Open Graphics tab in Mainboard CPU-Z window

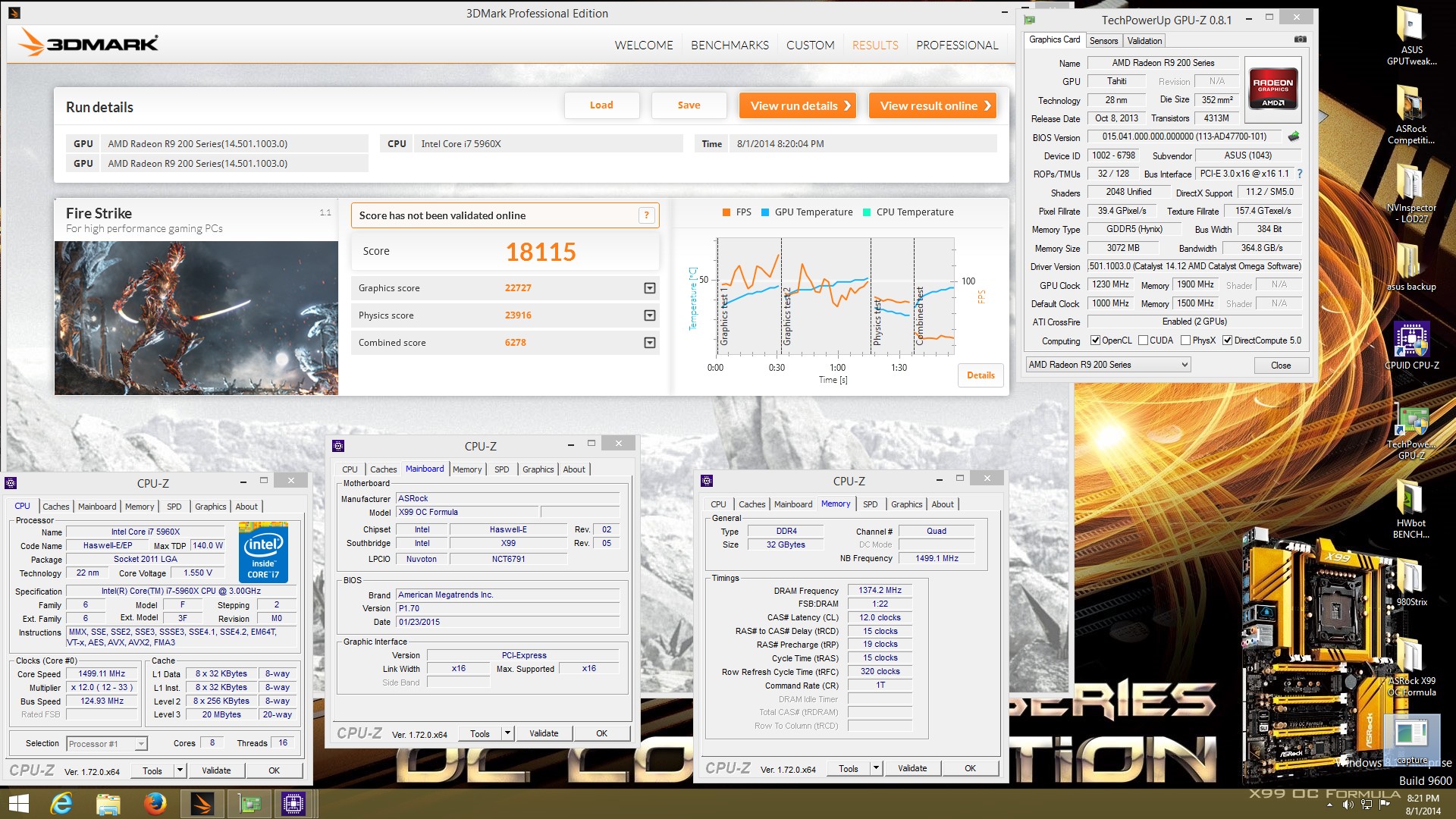538,469
